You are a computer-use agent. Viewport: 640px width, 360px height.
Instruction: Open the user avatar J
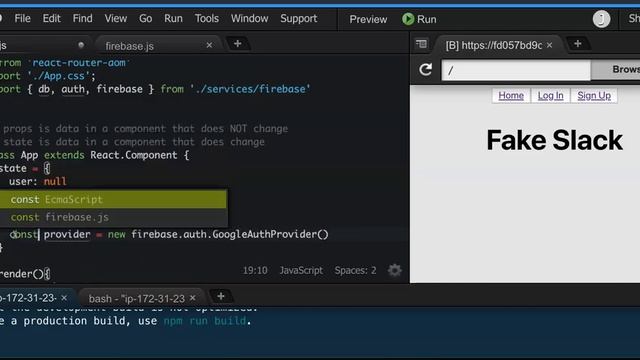(x=601, y=19)
